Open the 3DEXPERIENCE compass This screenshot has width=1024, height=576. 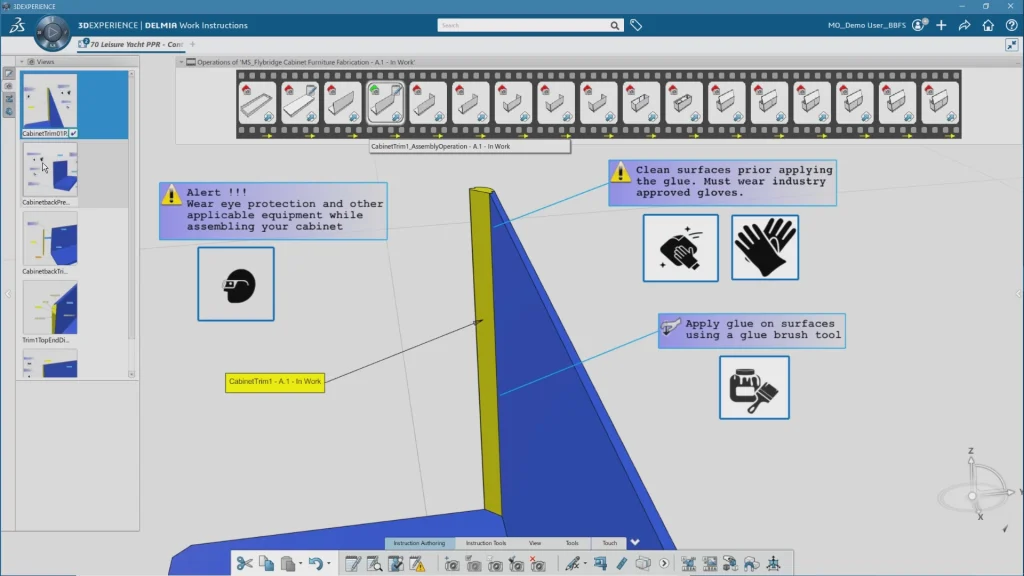coord(51,33)
